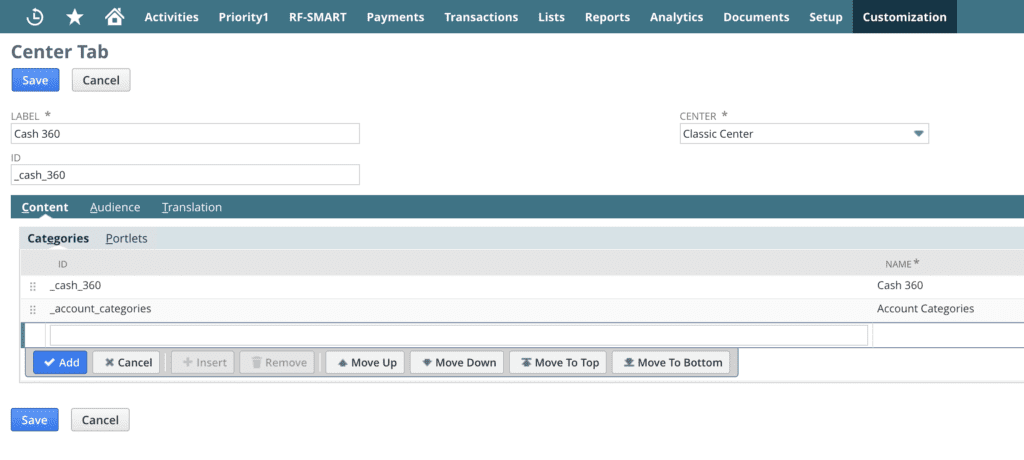The height and width of the screenshot is (460, 1024).
Task: Click the sublist Cancel button with X
Action: pyautogui.click(x=126, y=362)
